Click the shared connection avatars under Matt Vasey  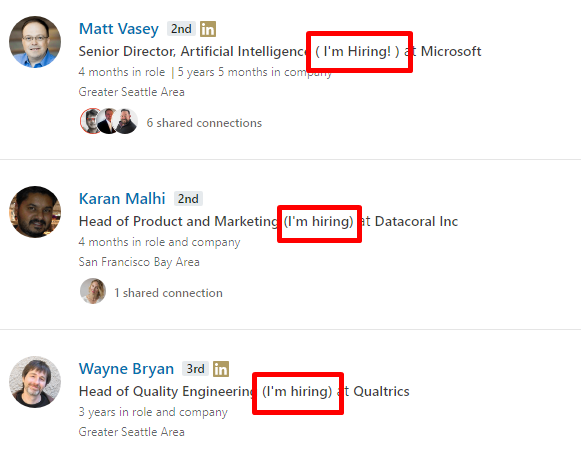pos(109,121)
